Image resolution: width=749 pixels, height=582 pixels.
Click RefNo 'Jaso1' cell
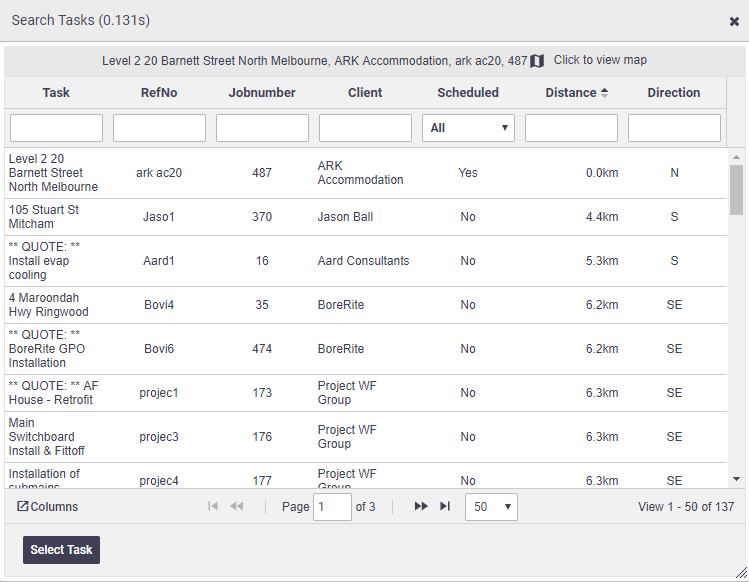click(159, 217)
